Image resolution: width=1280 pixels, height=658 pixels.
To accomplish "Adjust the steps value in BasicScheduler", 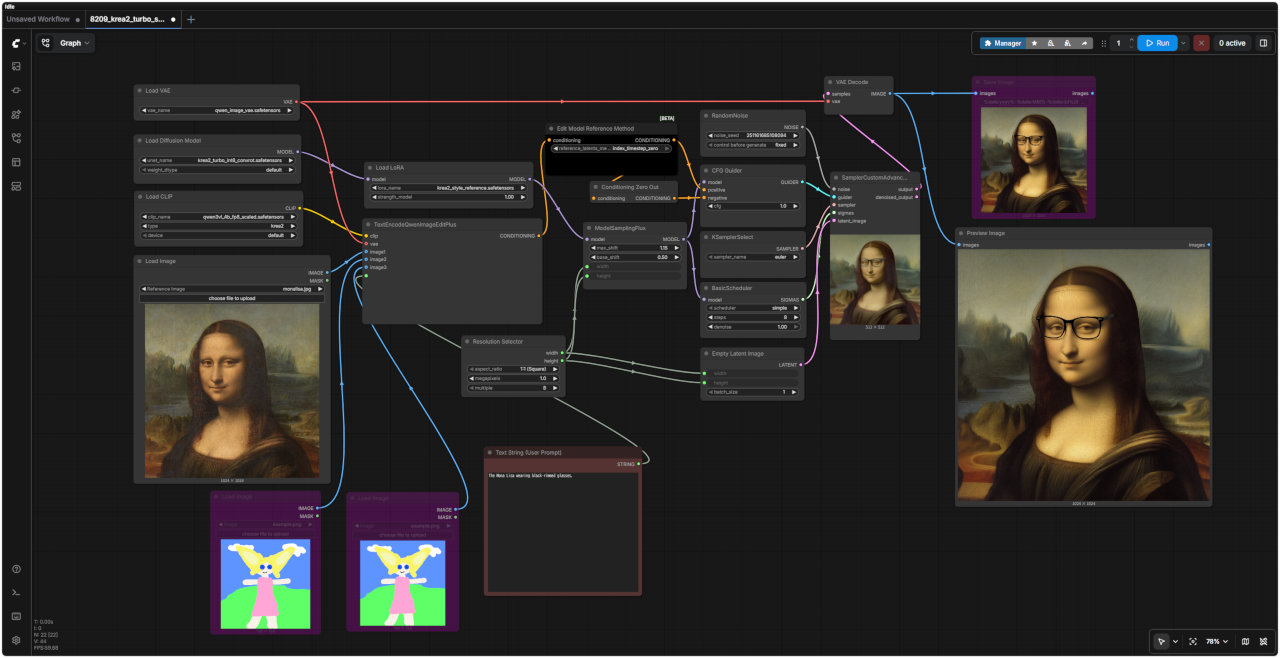I will point(752,318).
